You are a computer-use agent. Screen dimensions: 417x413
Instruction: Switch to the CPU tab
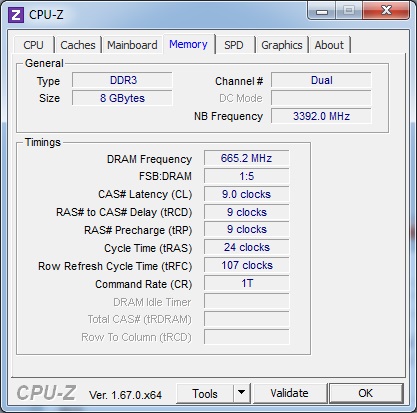(34, 45)
